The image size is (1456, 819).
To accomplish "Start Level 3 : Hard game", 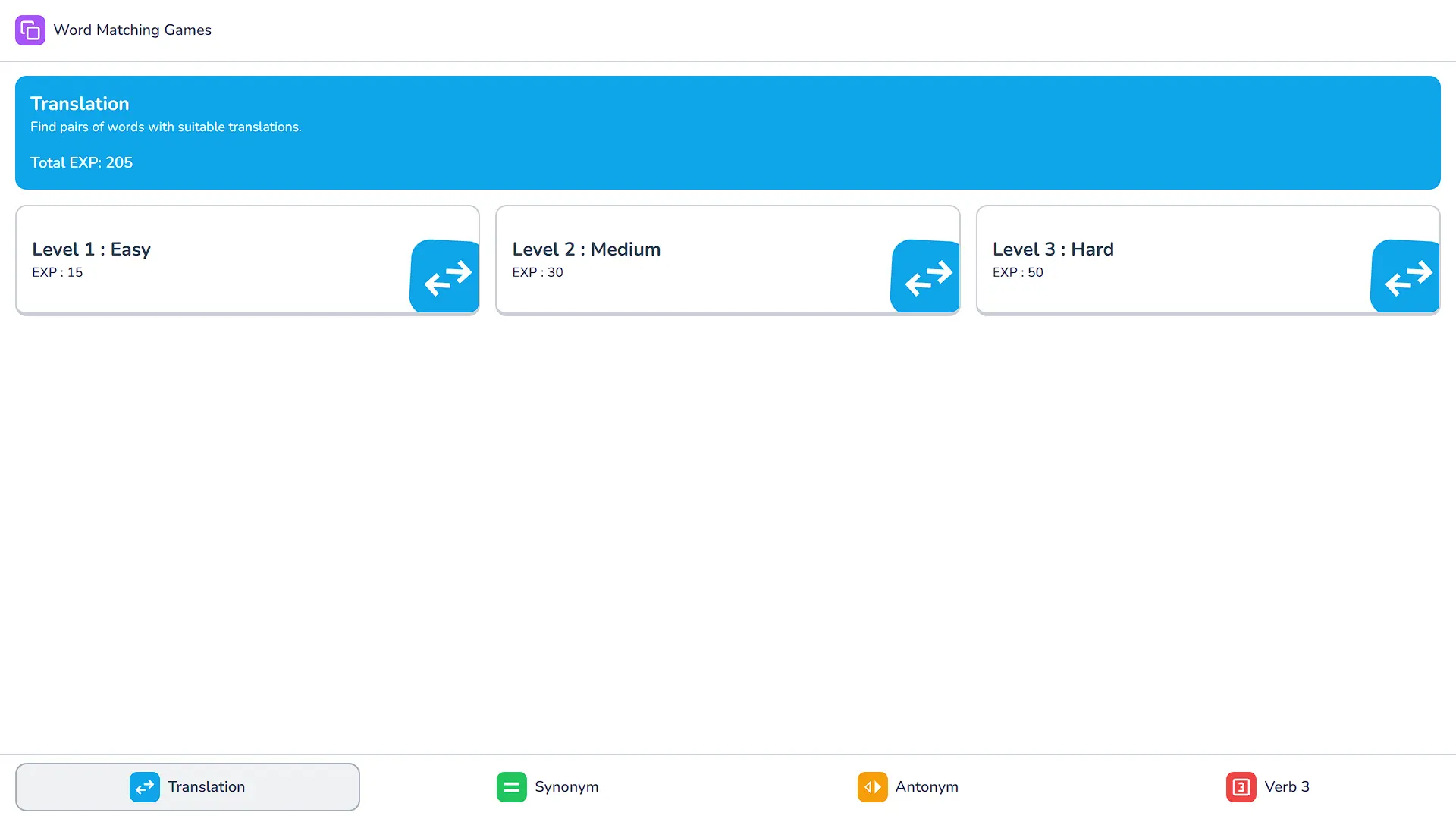I will pos(1053,249).
